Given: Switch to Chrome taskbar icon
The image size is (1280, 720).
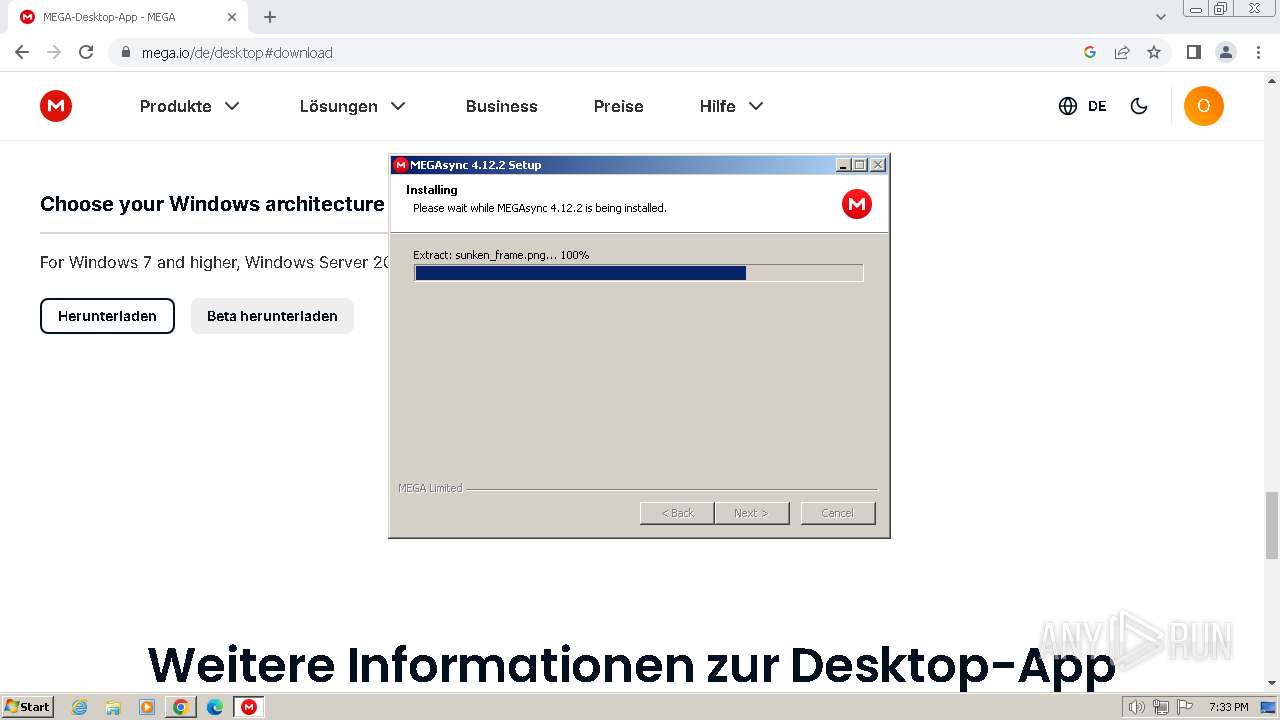Looking at the screenshot, I should [x=180, y=707].
